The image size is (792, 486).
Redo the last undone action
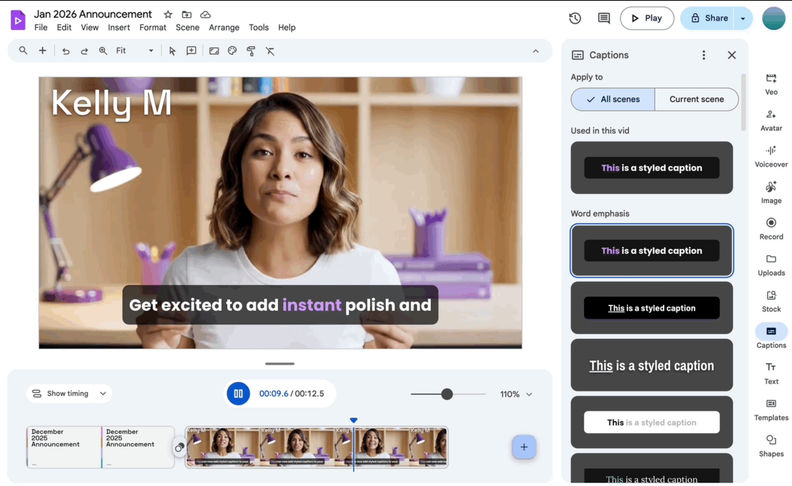pyautogui.click(x=84, y=51)
